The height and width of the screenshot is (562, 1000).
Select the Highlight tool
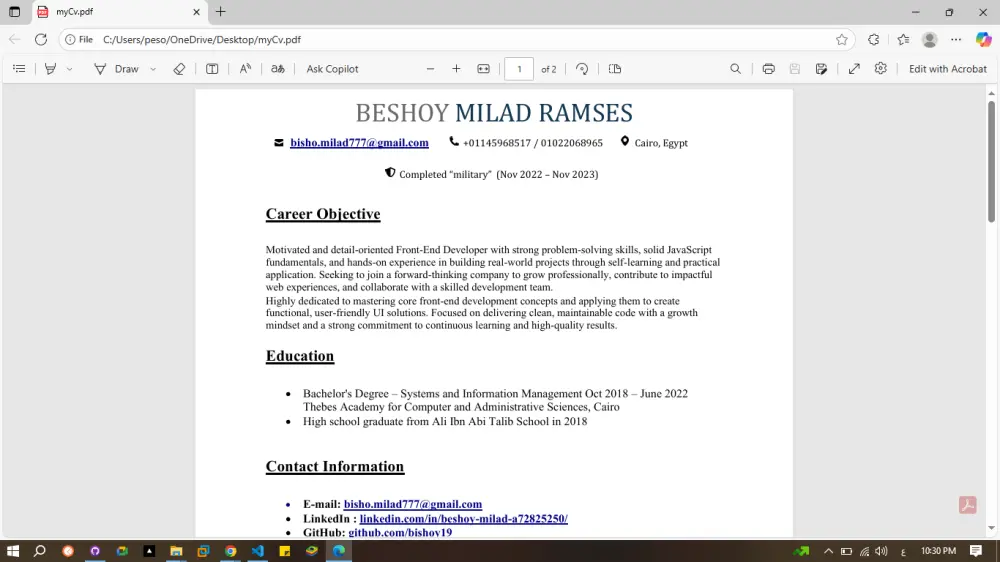click(x=50, y=69)
